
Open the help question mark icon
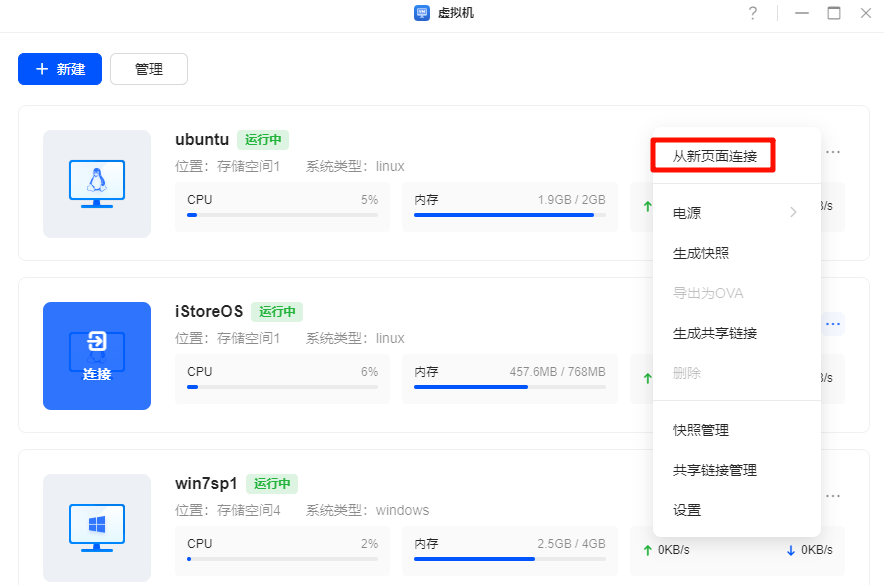click(x=752, y=13)
